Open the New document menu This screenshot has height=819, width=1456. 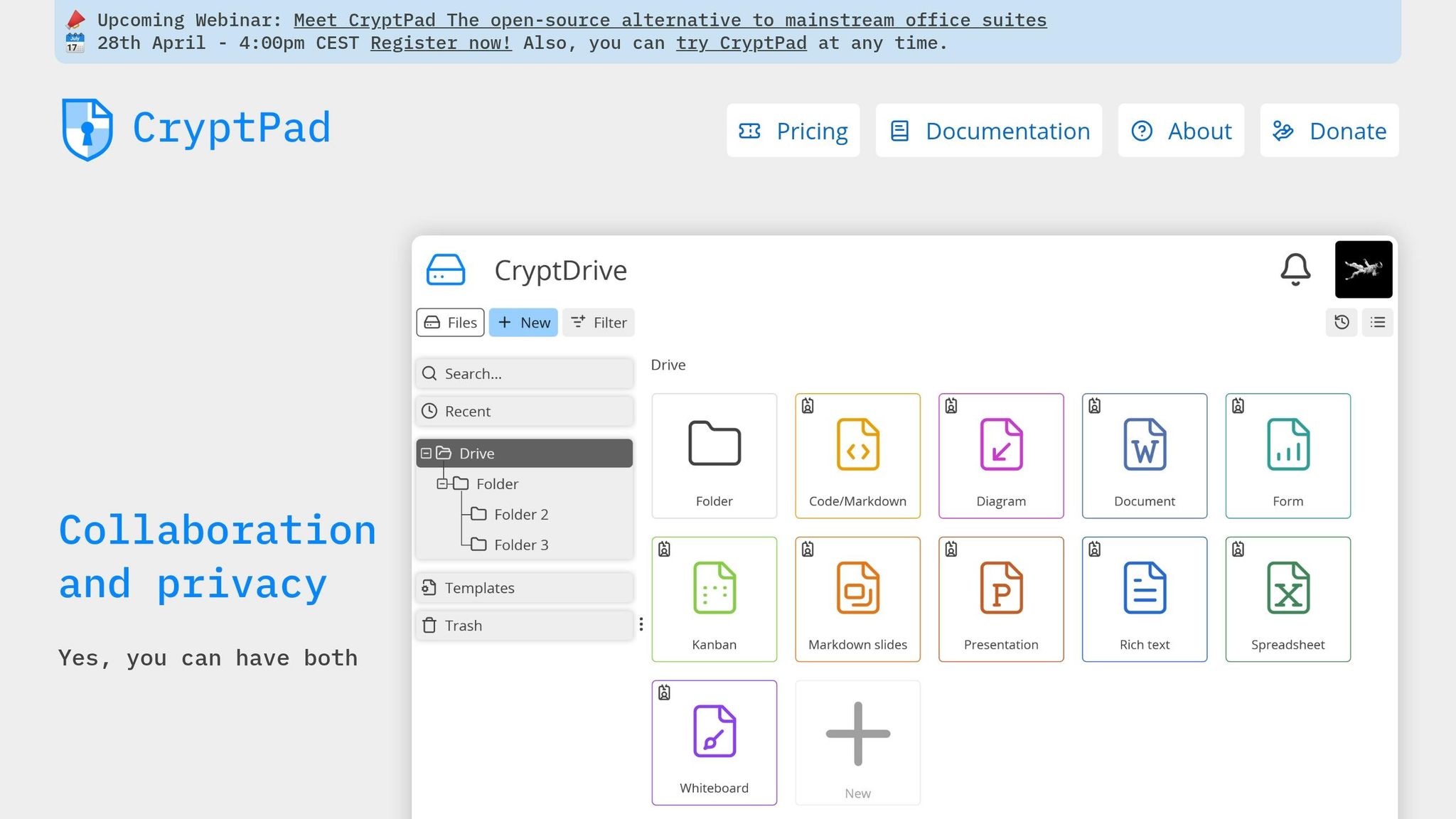pyautogui.click(x=523, y=322)
